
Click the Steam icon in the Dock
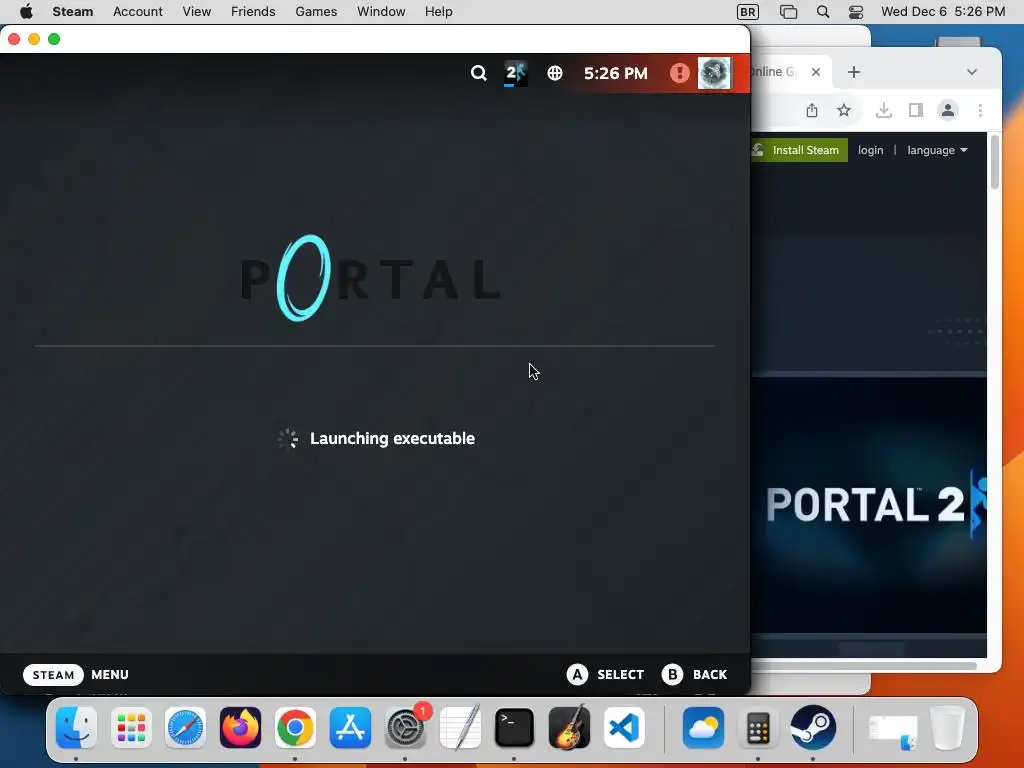[x=813, y=728]
